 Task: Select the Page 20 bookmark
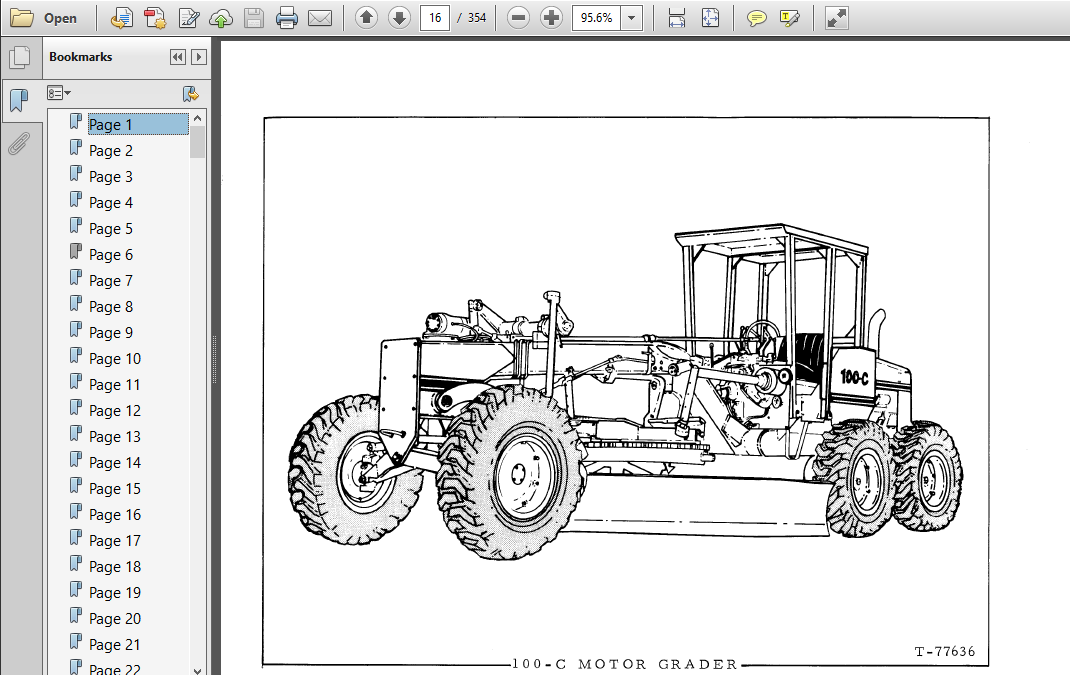click(x=115, y=618)
